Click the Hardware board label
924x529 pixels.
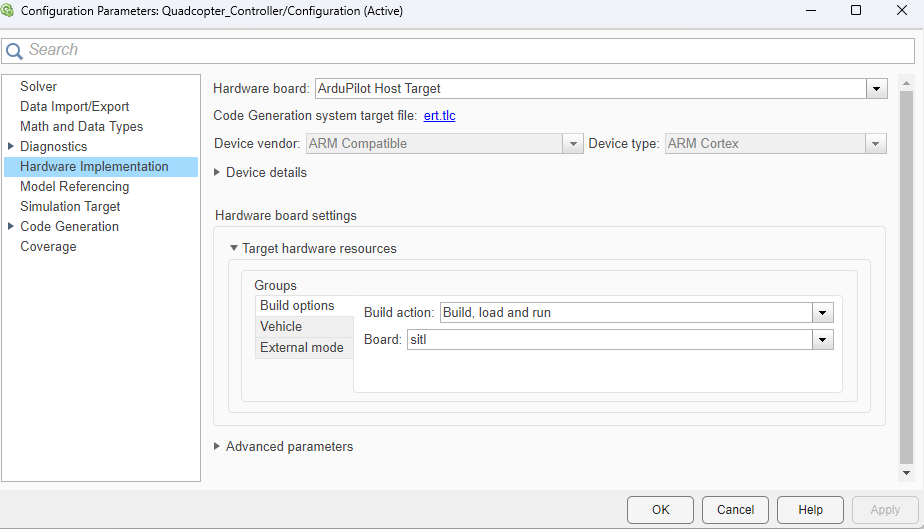pos(261,89)
